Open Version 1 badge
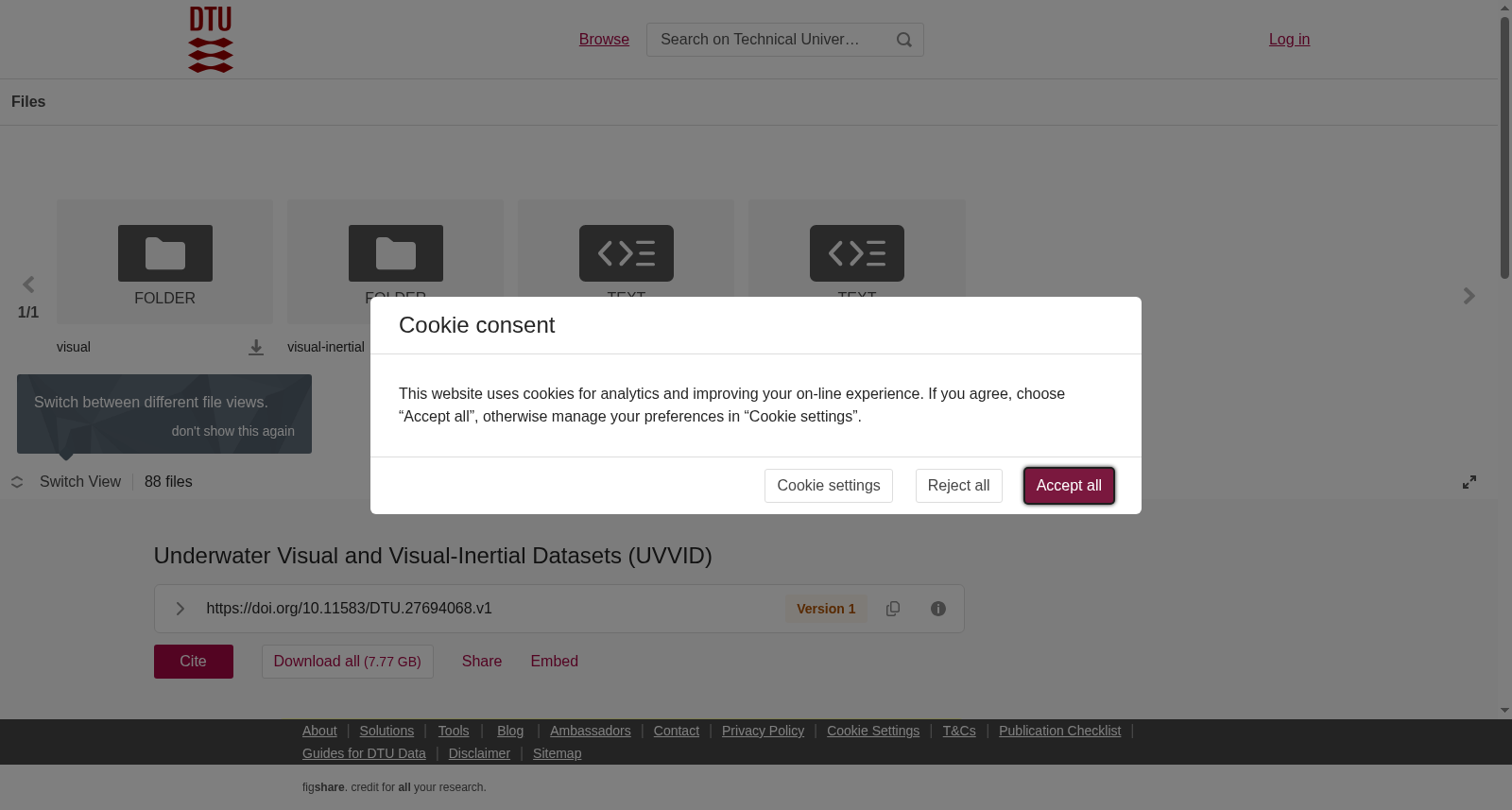This screenshot has width=1512, height=810. point(826,609)
